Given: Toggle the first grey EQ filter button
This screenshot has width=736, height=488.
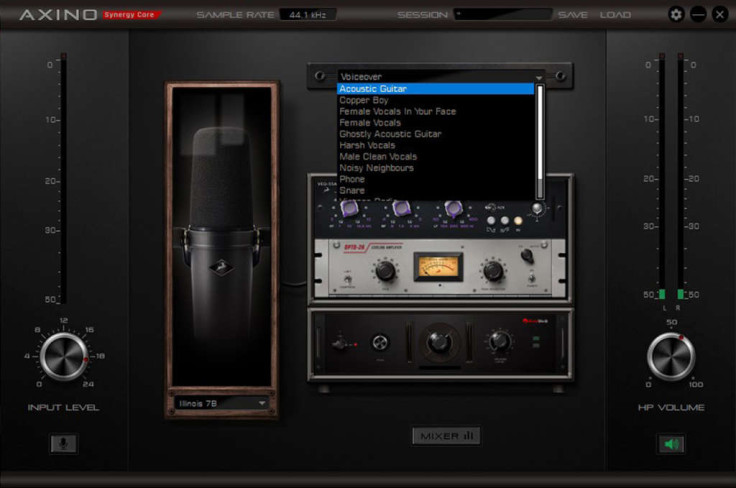Looking at the screenshot, I should point(491,220).
